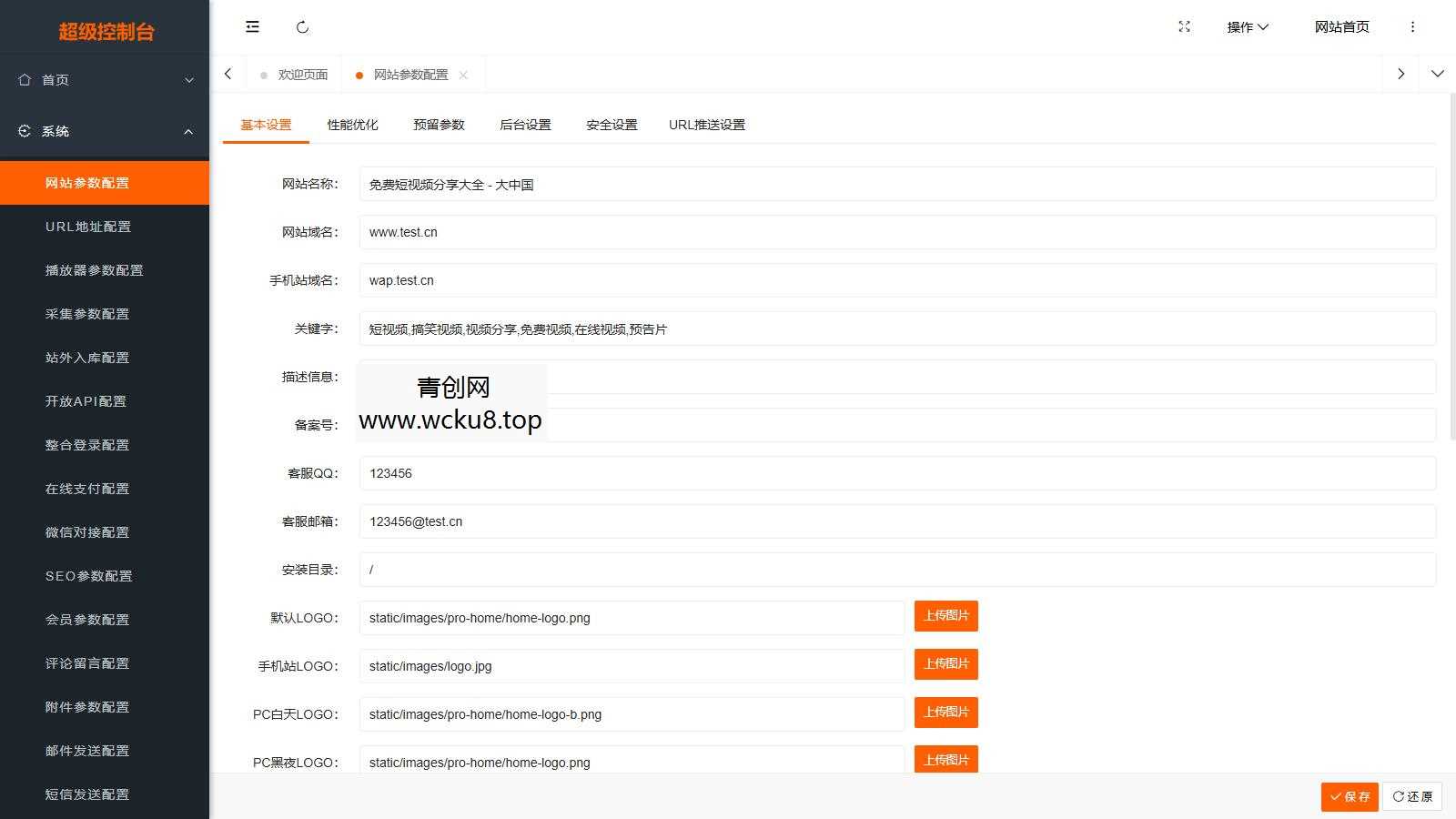Image resolution: width=1456 pixels, height=819 pixels.
Task: Switch to the 性能优化 tab
Action: click(352, 125)
